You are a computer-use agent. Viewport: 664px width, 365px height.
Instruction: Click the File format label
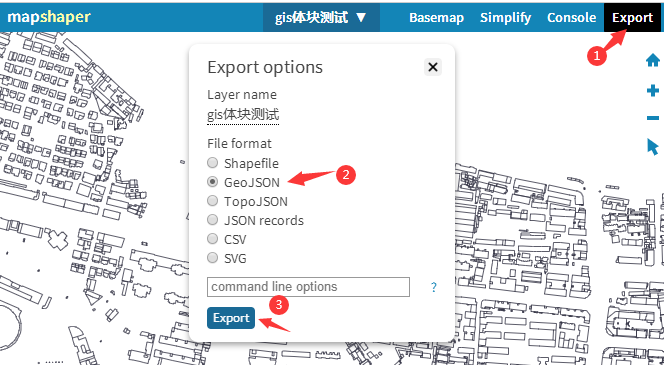click(x=239, y=144)
